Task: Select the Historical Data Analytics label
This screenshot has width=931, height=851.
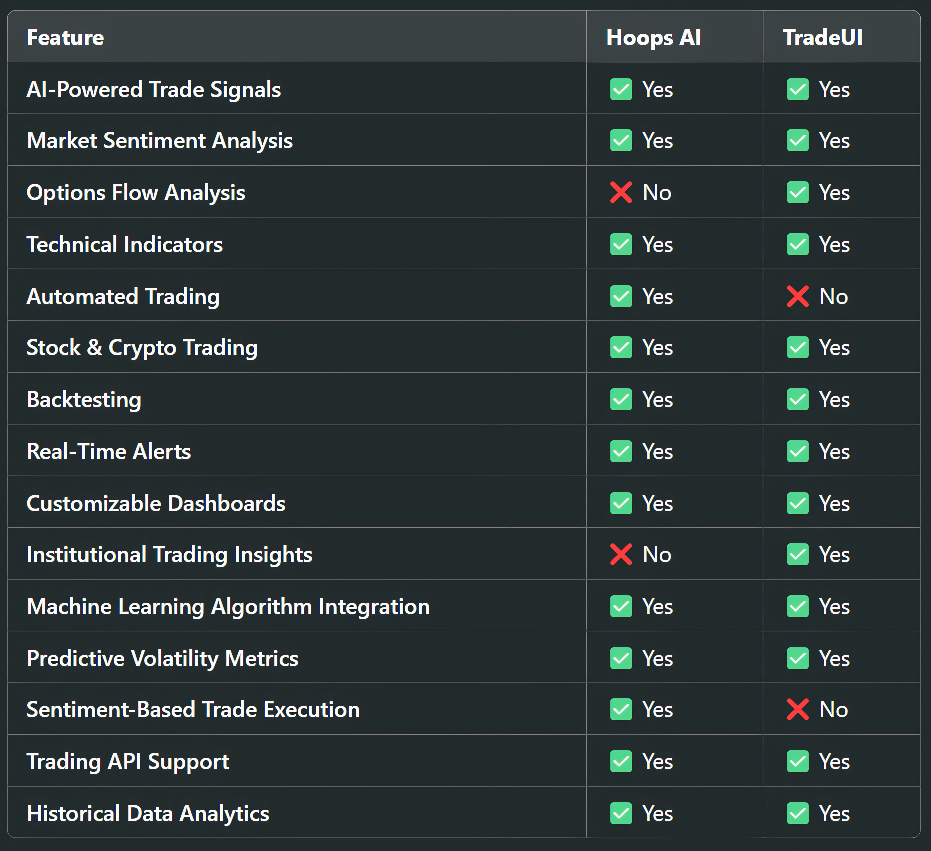Action: [148, 814]
